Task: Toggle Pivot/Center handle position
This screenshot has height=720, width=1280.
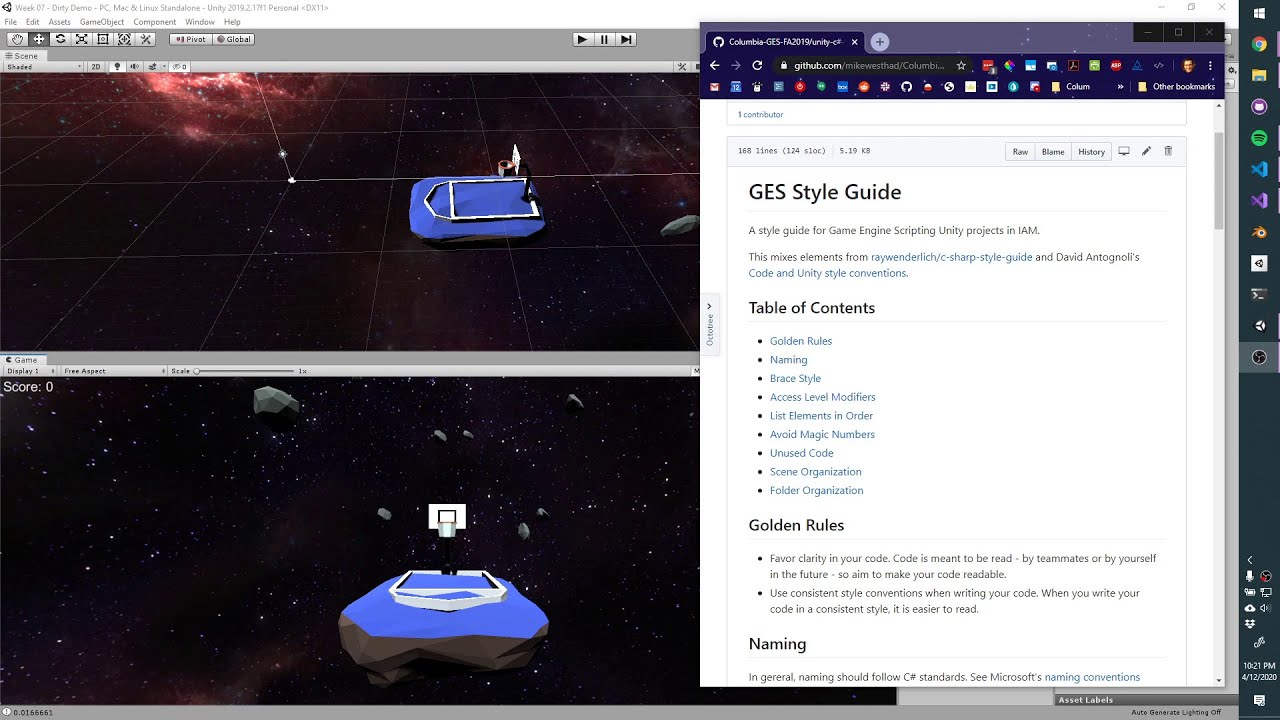Action: click(190, 39)
